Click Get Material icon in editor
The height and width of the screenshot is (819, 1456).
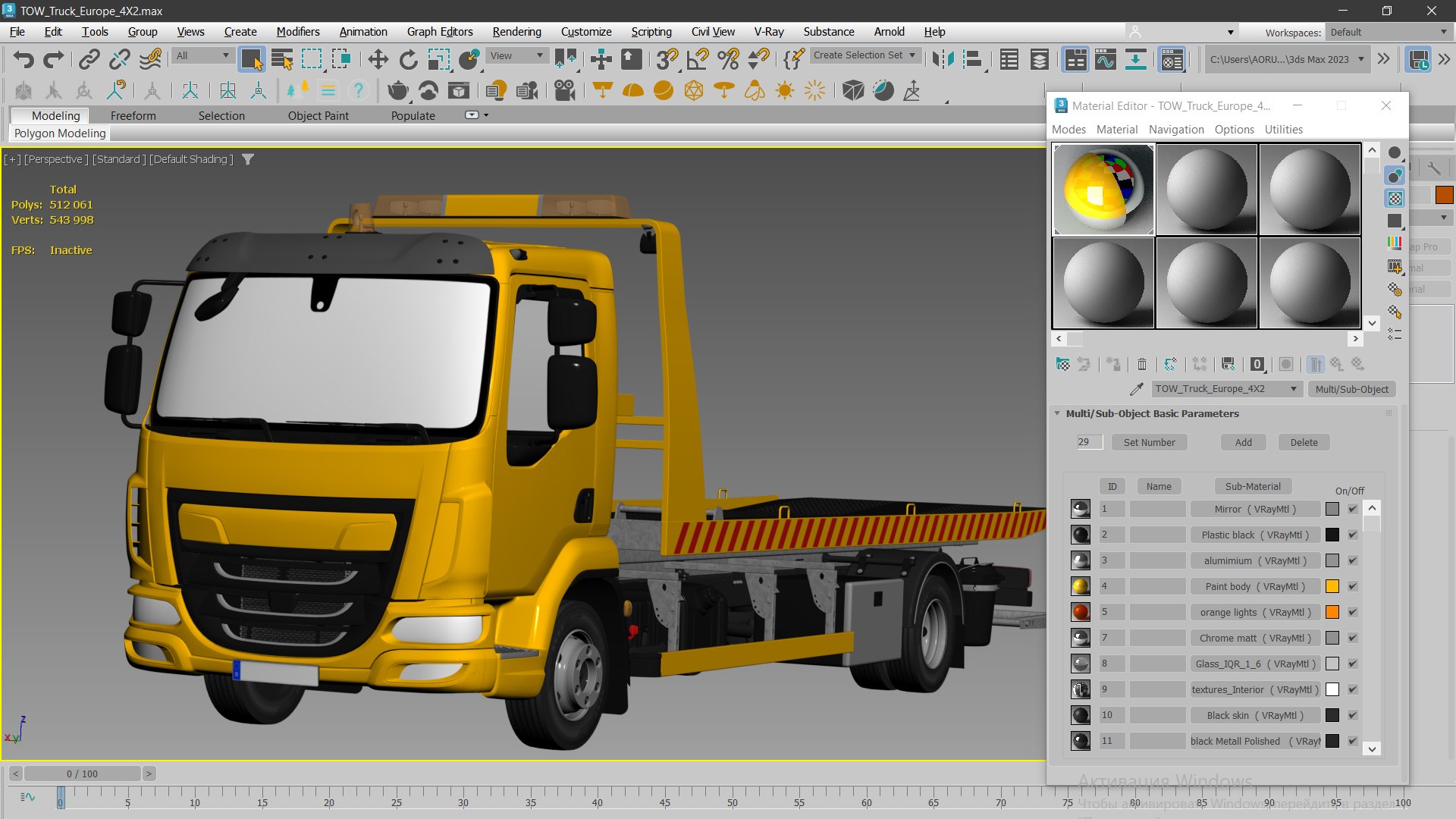(1062, 365)
